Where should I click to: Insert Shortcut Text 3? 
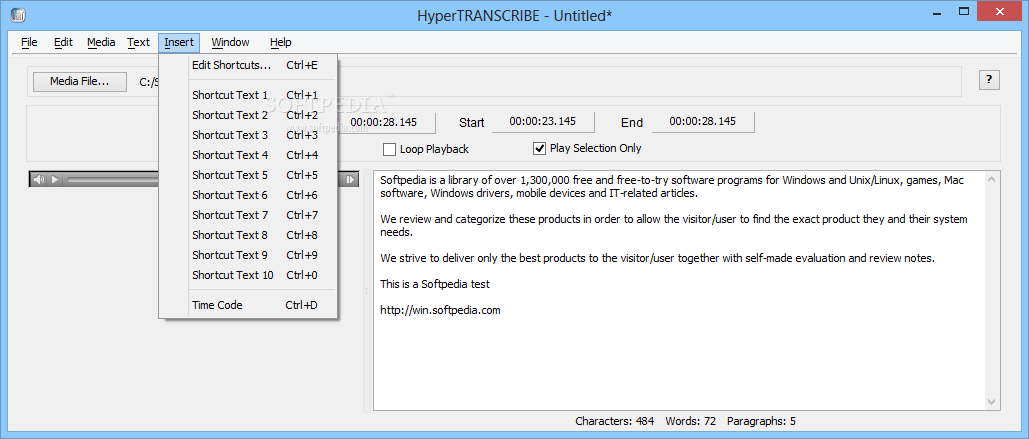[x=248, y=135]
